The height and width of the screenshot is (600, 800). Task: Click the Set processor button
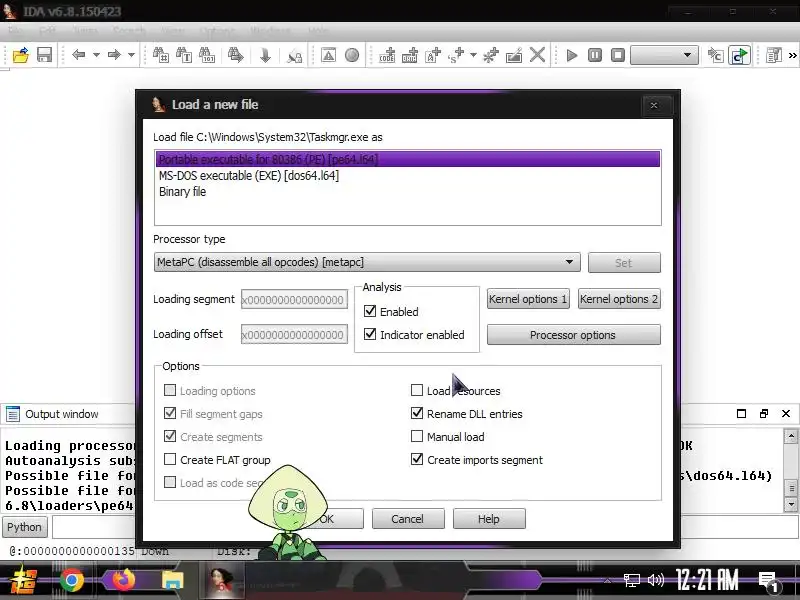[623, 263]
